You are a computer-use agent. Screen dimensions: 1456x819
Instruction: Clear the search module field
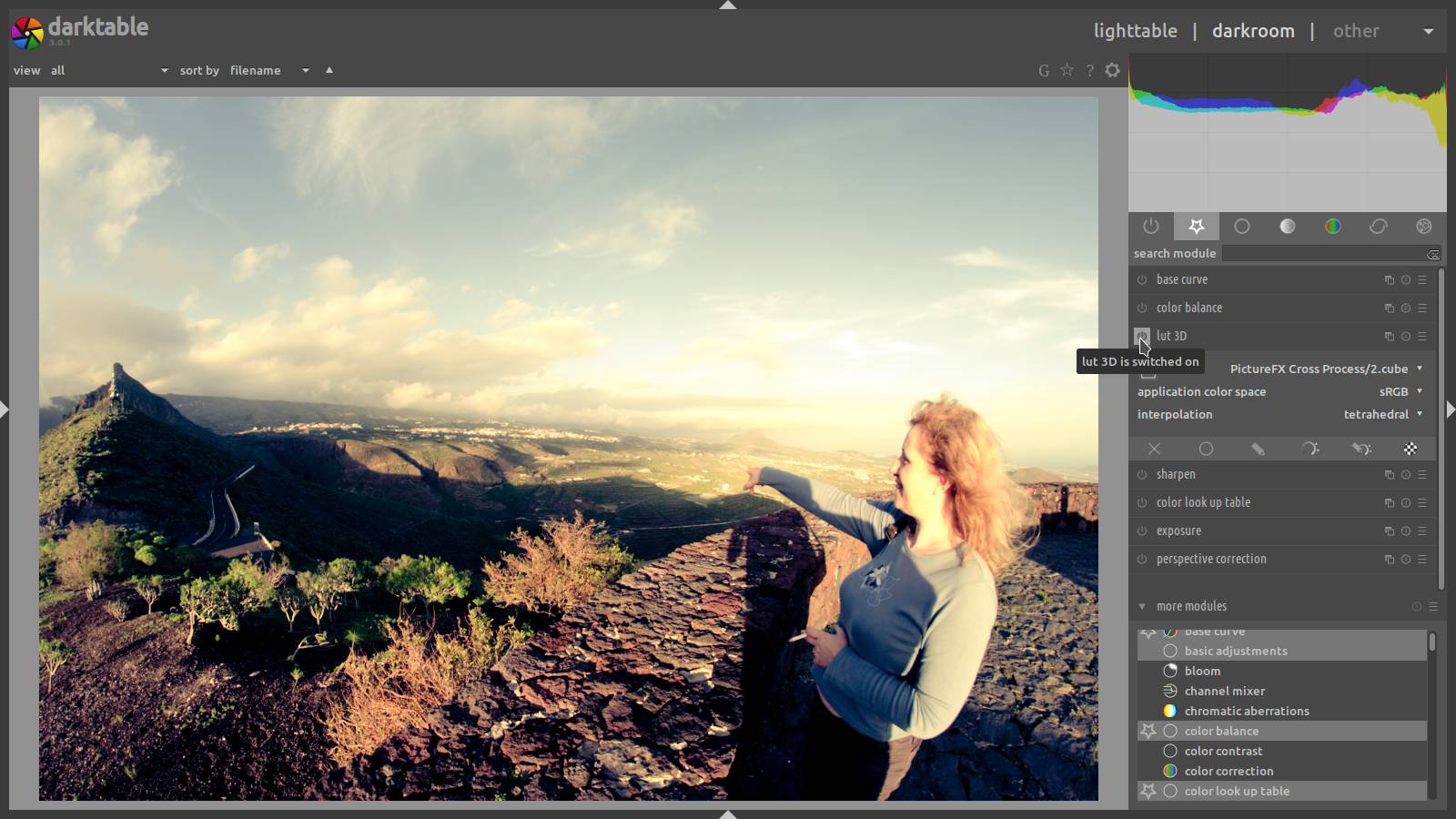[1433, 254]
